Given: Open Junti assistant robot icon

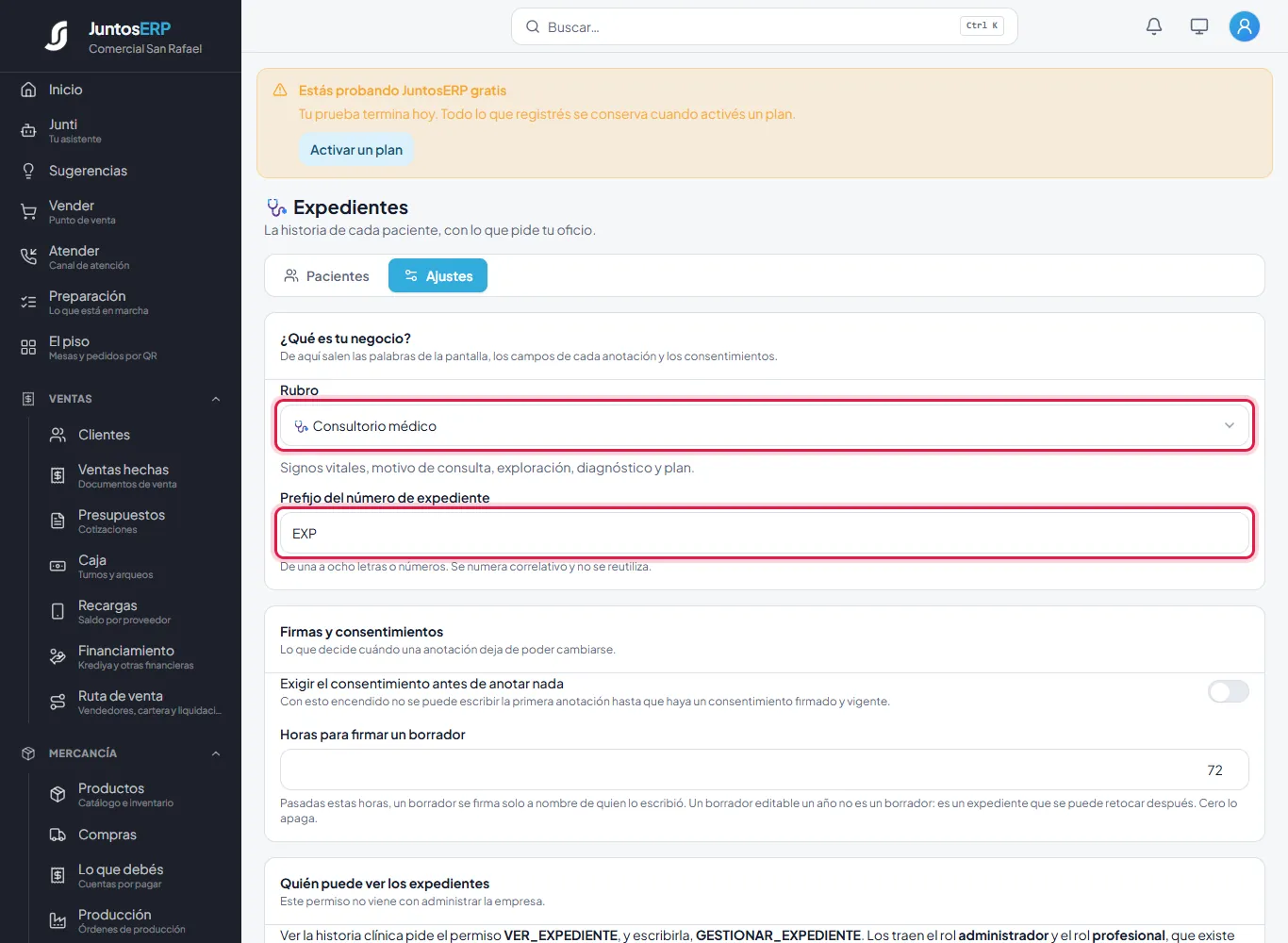Looking at the screenshot, I should point(28,131).
